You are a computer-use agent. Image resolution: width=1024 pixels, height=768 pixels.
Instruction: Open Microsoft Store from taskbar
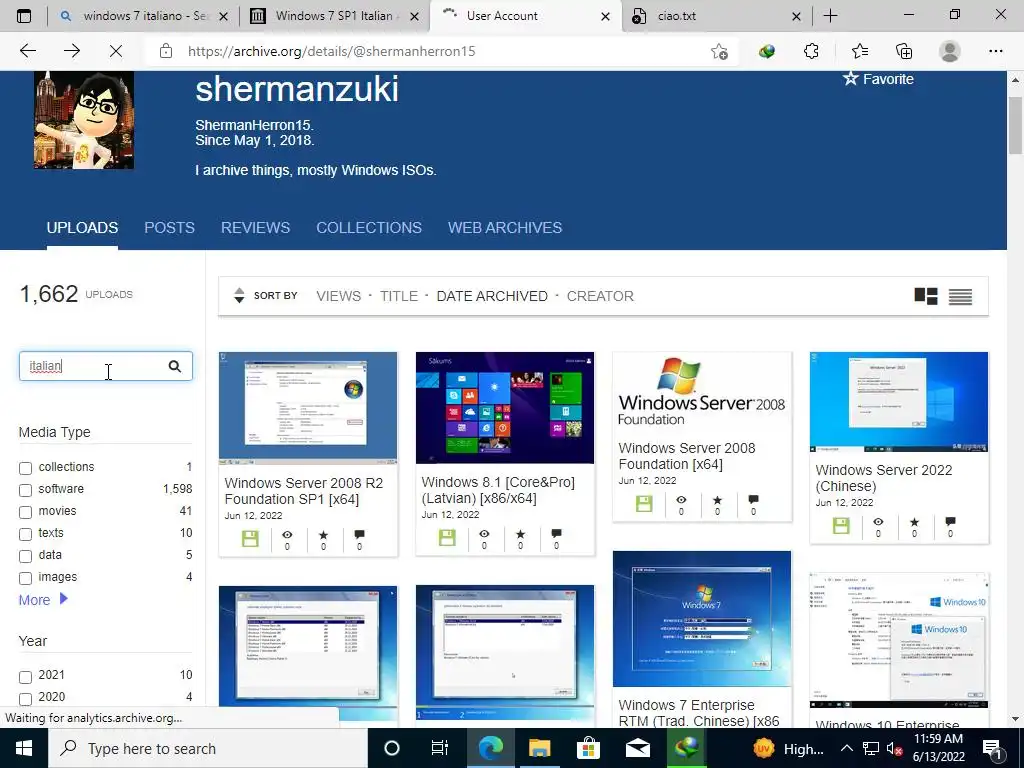[x=588, y=748]
